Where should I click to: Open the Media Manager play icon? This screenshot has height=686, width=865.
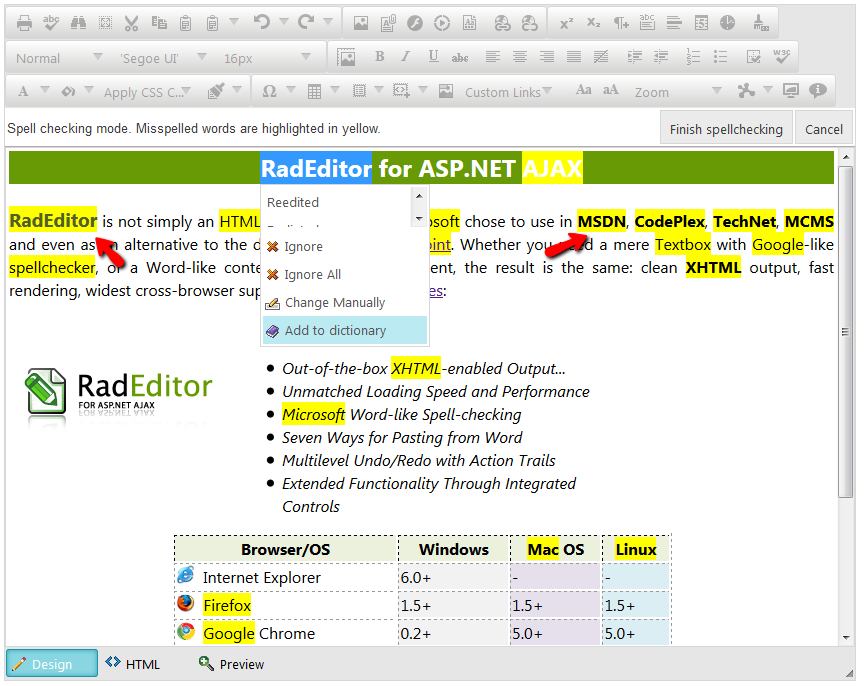tap(442, 23)
